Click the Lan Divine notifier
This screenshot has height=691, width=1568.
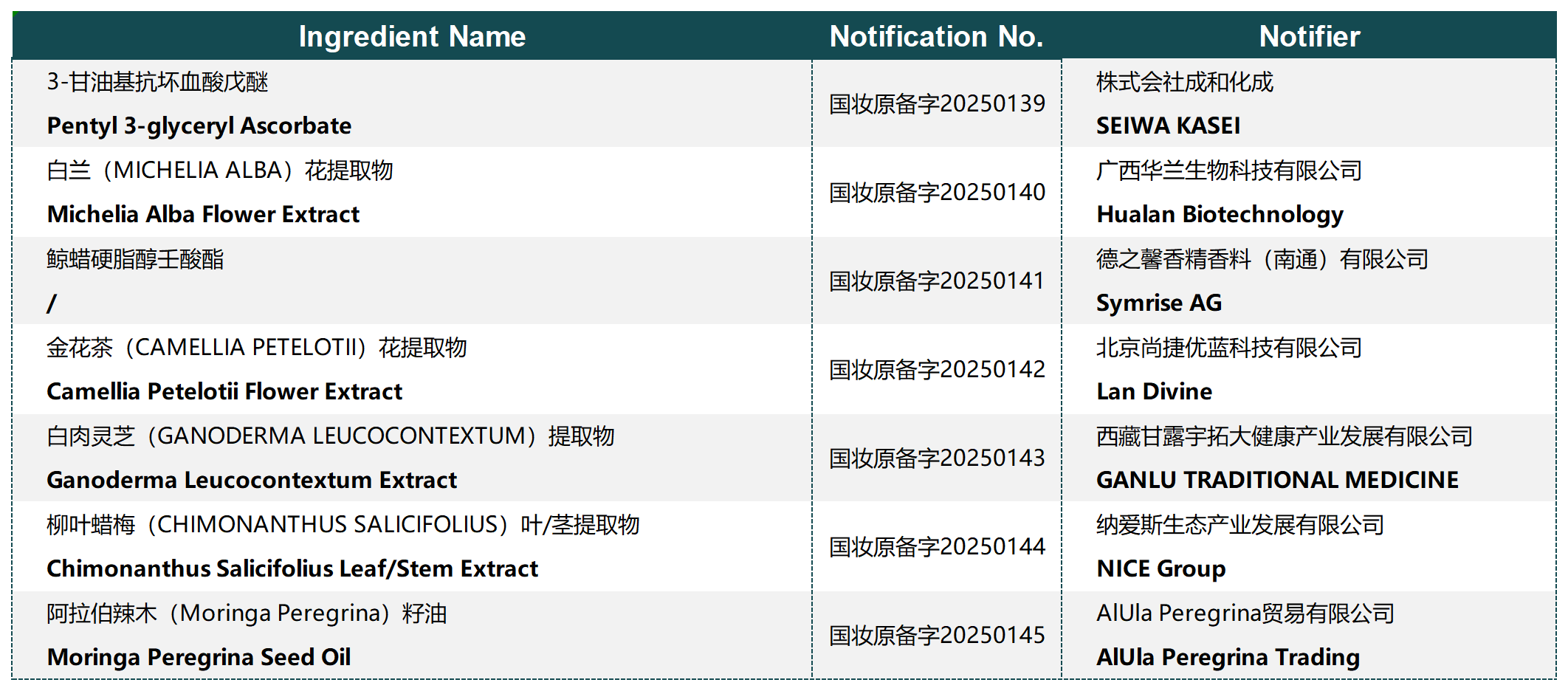tap(1154, 391)
